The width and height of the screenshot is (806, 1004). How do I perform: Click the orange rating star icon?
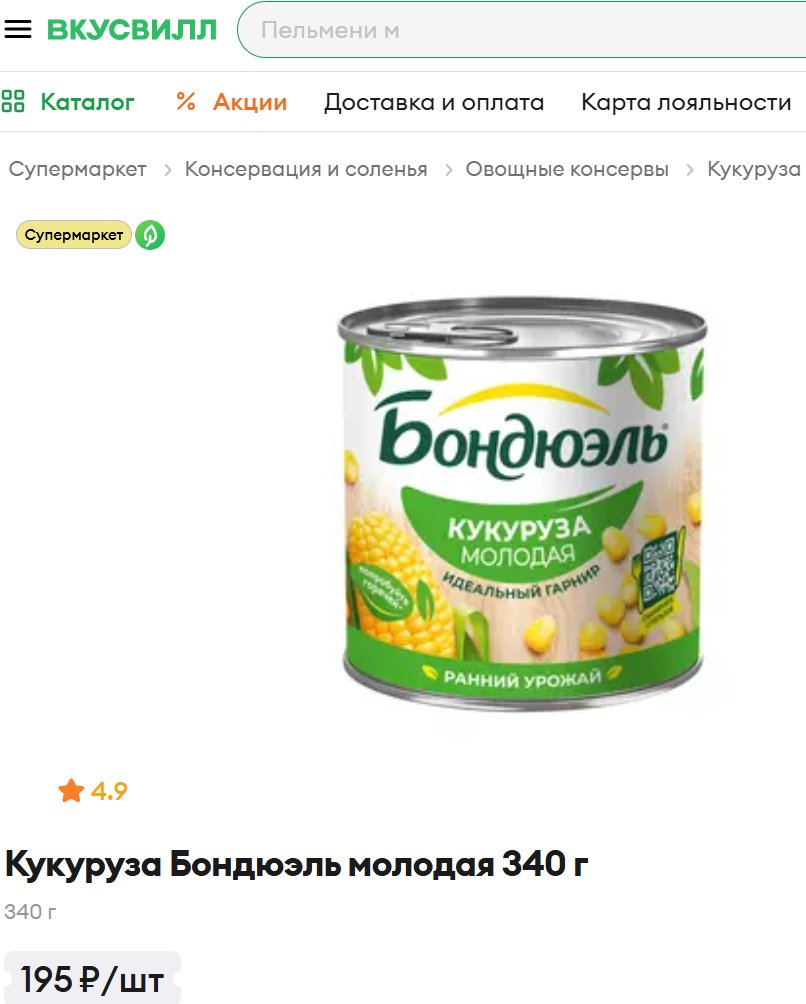[71, 791]
